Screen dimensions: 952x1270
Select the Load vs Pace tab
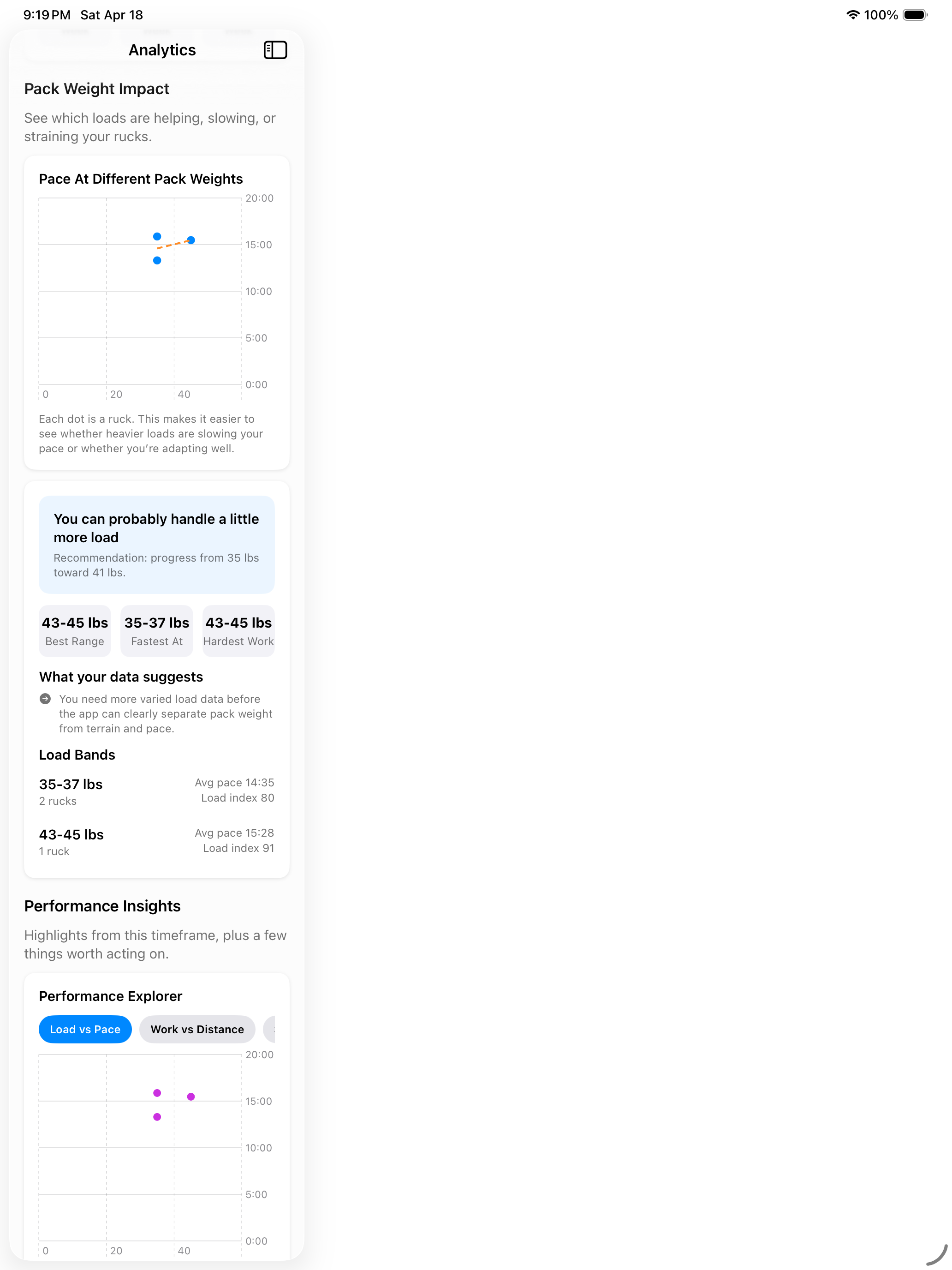[x=85, y=1030]
